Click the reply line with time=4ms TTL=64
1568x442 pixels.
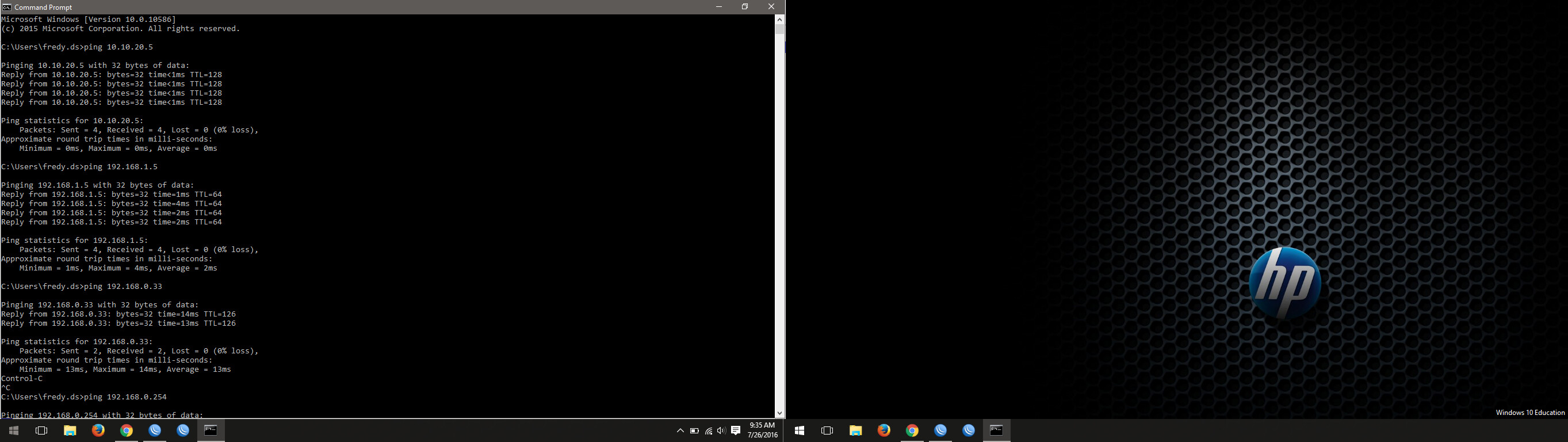point(112,203)
